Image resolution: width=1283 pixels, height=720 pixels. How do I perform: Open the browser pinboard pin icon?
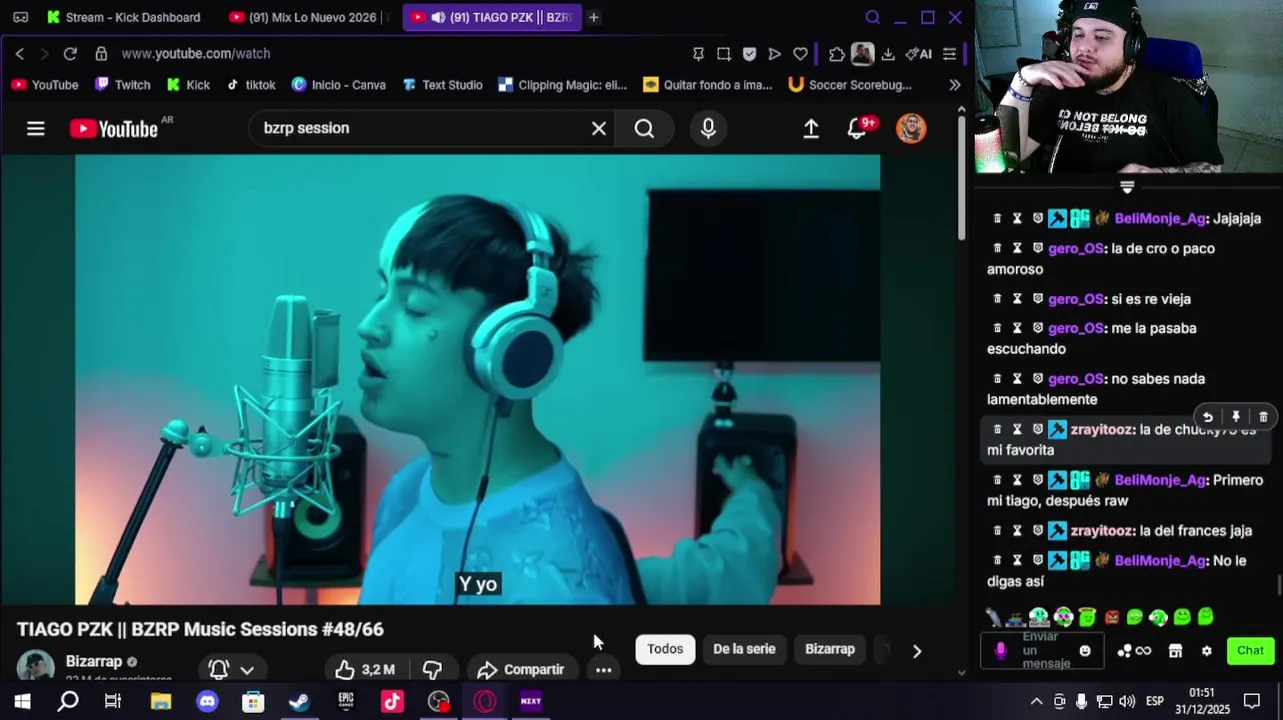(x=698, y=54)
